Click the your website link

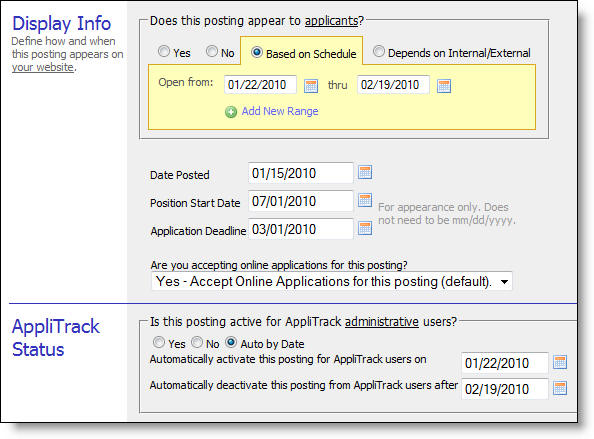[x=42, y=67]
